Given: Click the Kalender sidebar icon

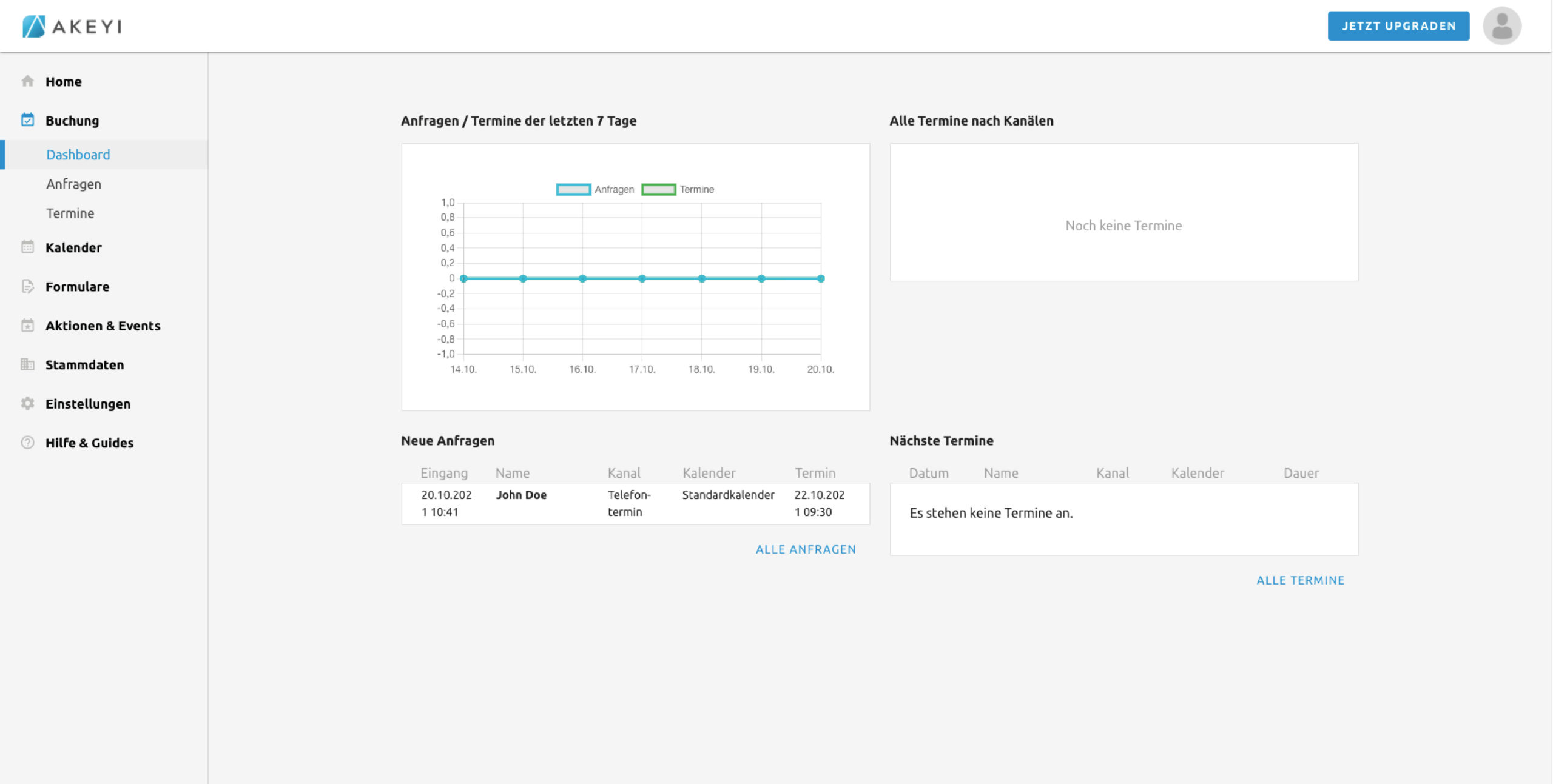Looking at the screenshot, I should pyautogui.click(x=27, y=247).
